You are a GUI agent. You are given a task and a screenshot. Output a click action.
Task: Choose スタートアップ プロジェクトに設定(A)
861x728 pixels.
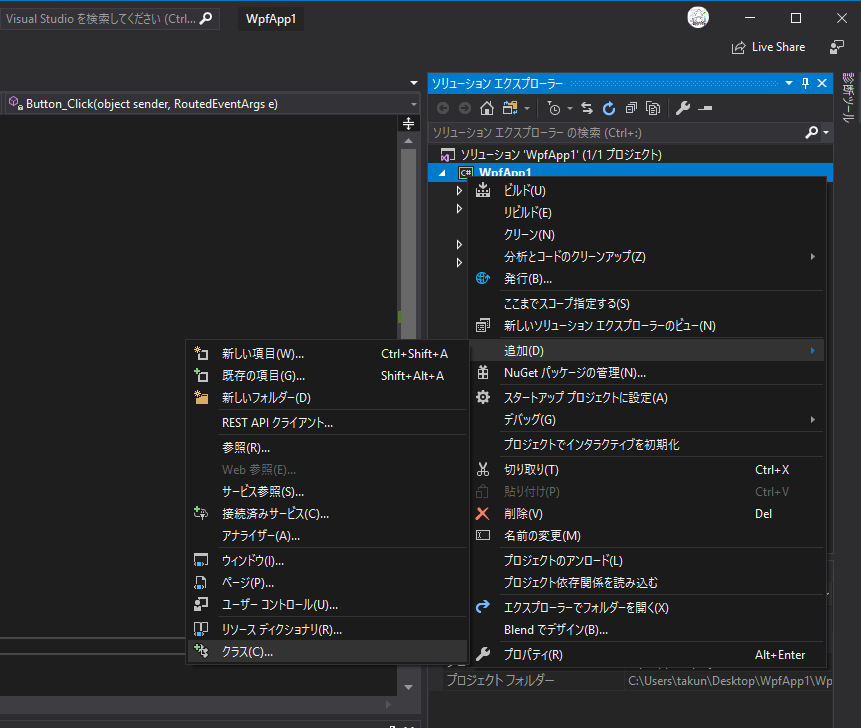point(646,397)
